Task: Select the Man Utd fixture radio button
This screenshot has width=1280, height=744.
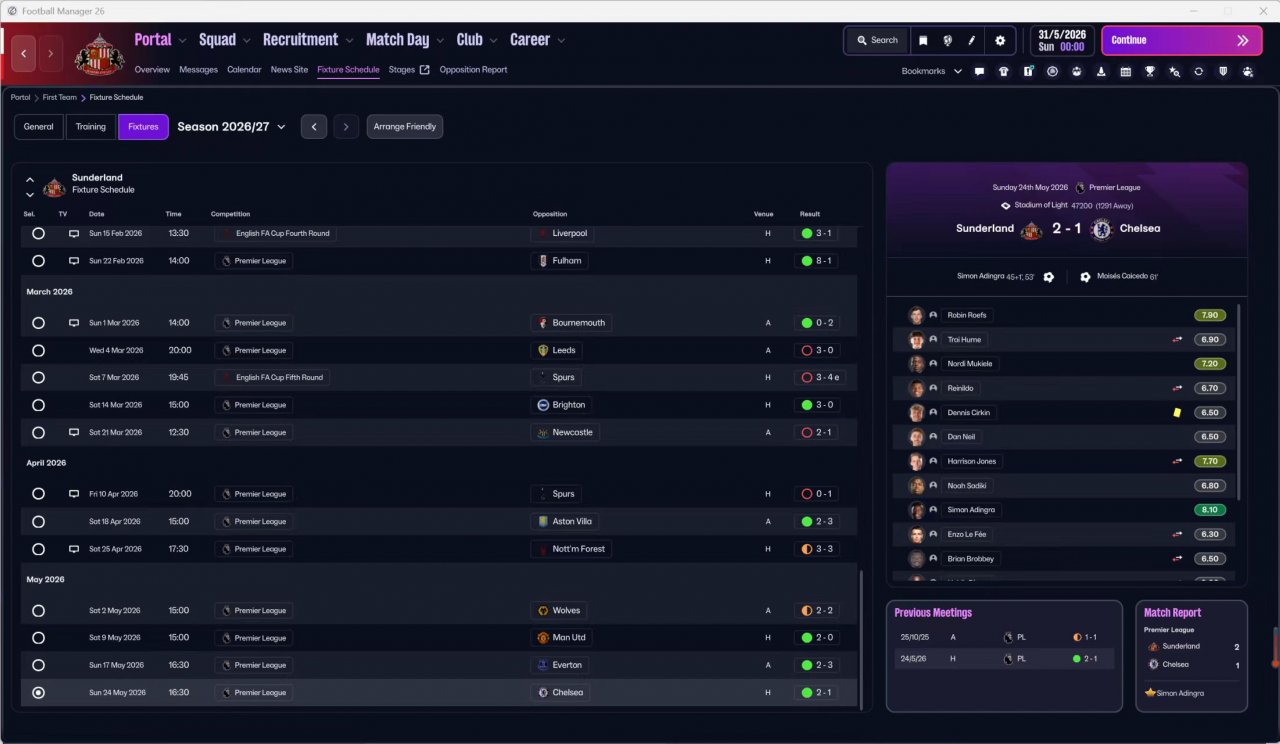Action: pos(38,638)
